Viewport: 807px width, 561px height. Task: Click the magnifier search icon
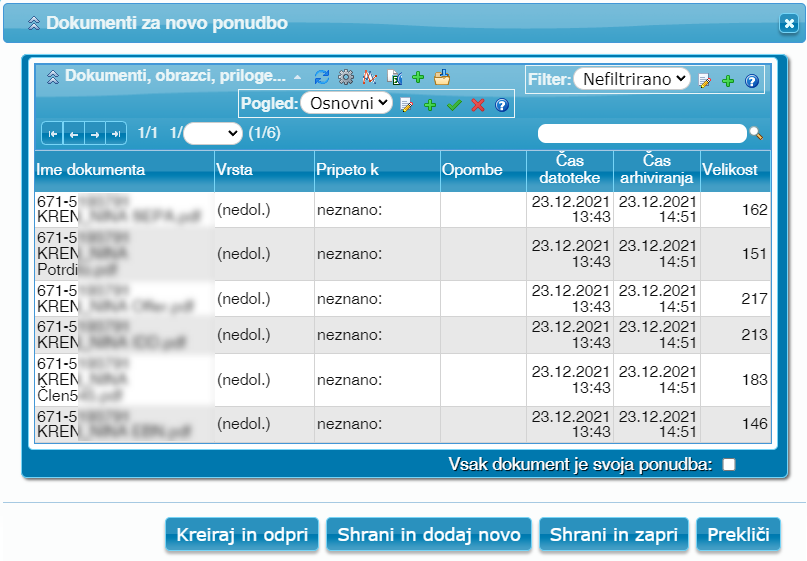756,133
